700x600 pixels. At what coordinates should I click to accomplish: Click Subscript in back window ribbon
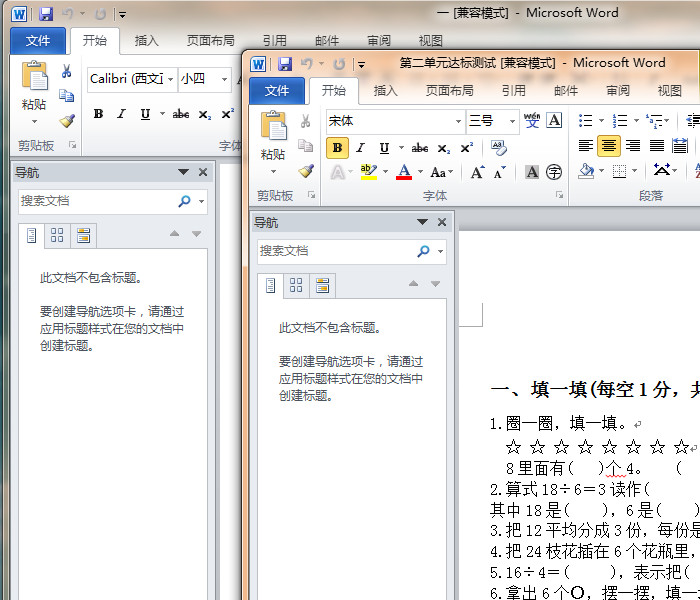pos(204,114)
